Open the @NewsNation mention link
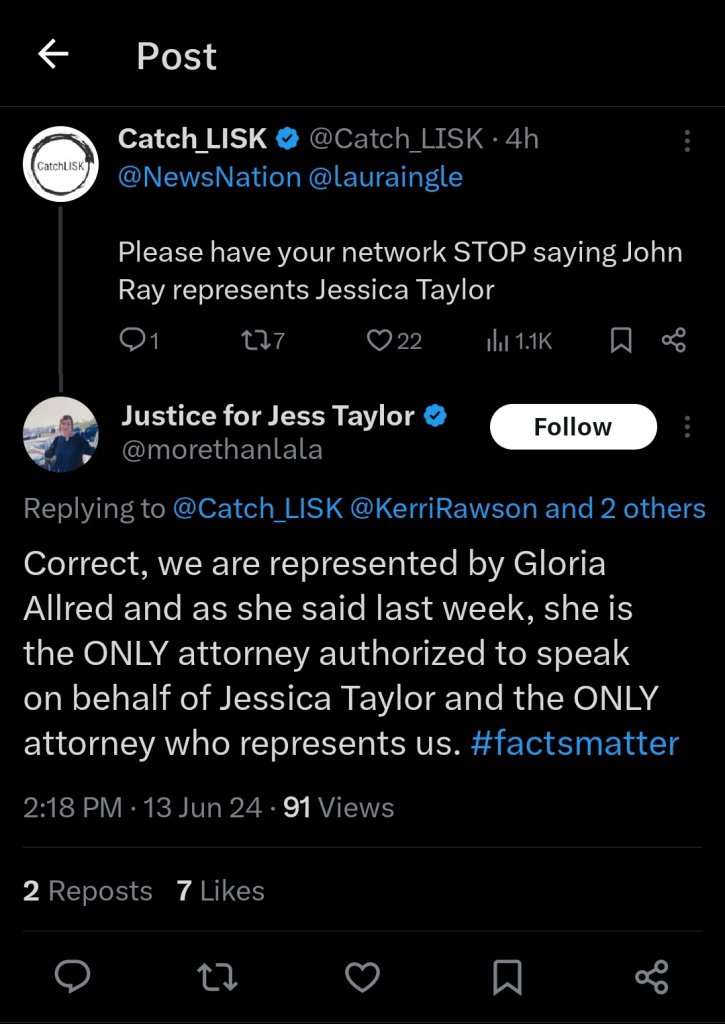The image size is (725, 1024). click(209, 177)
